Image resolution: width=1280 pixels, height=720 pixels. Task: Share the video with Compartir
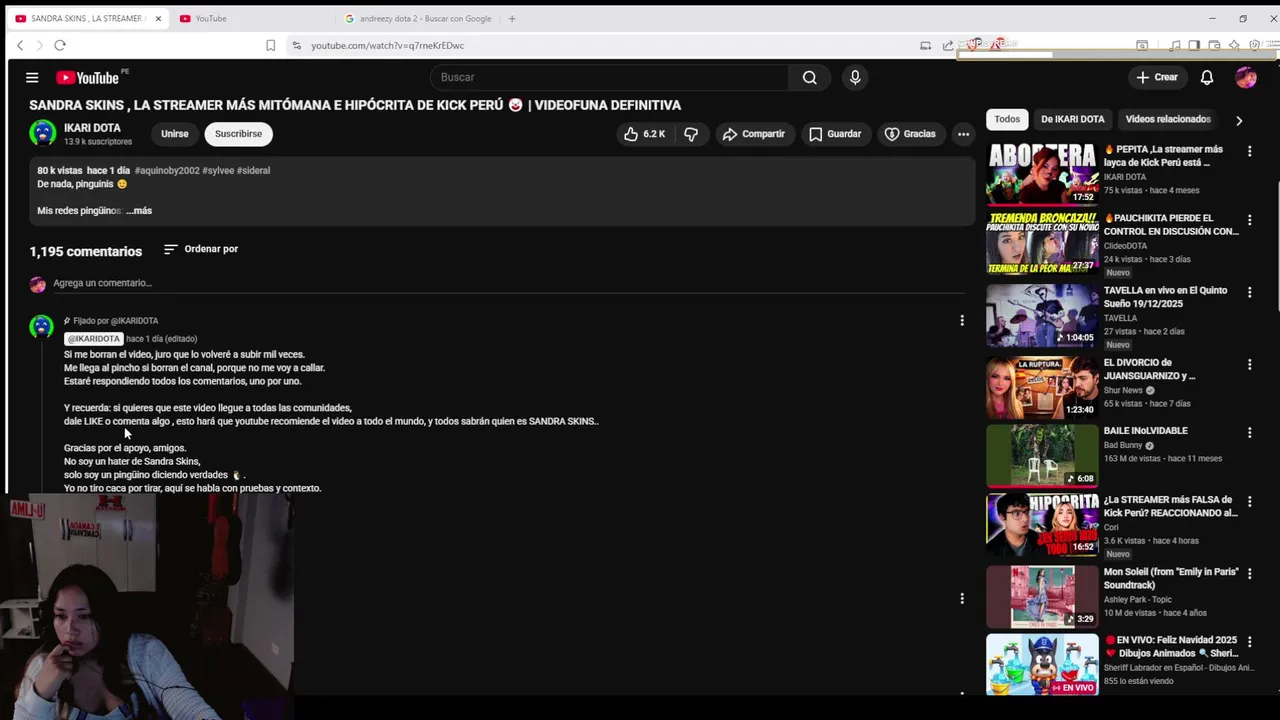coord(754,134)
